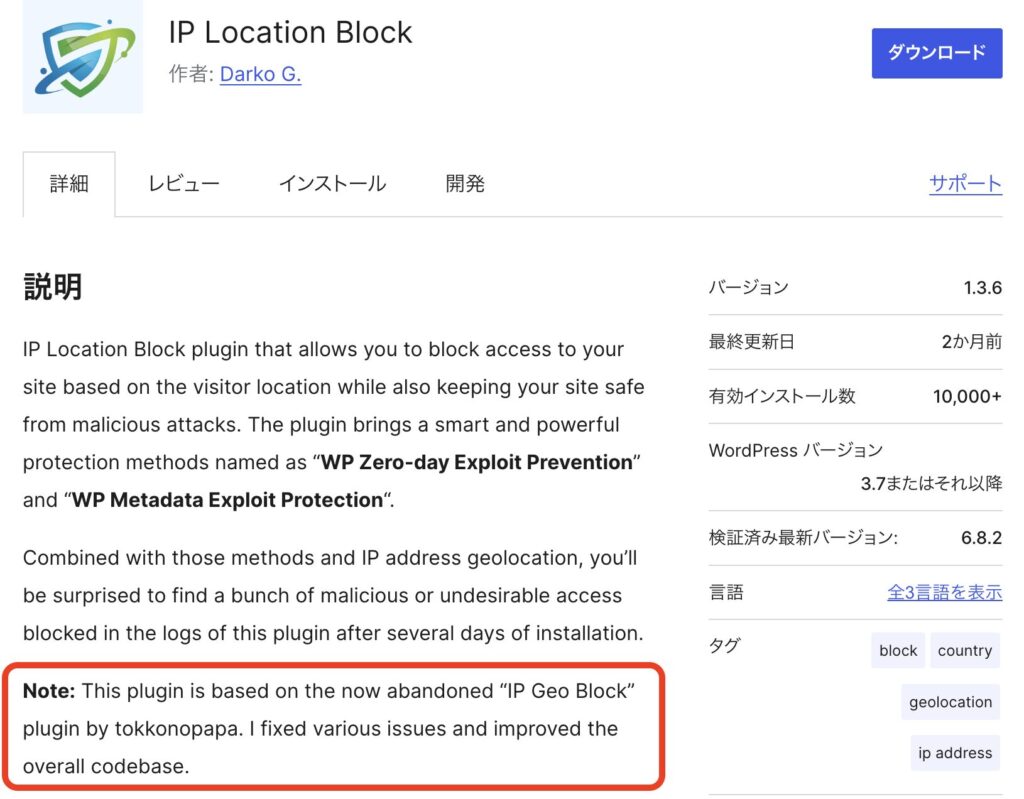Click the 10,000+ active installs value

pos(967,396)
